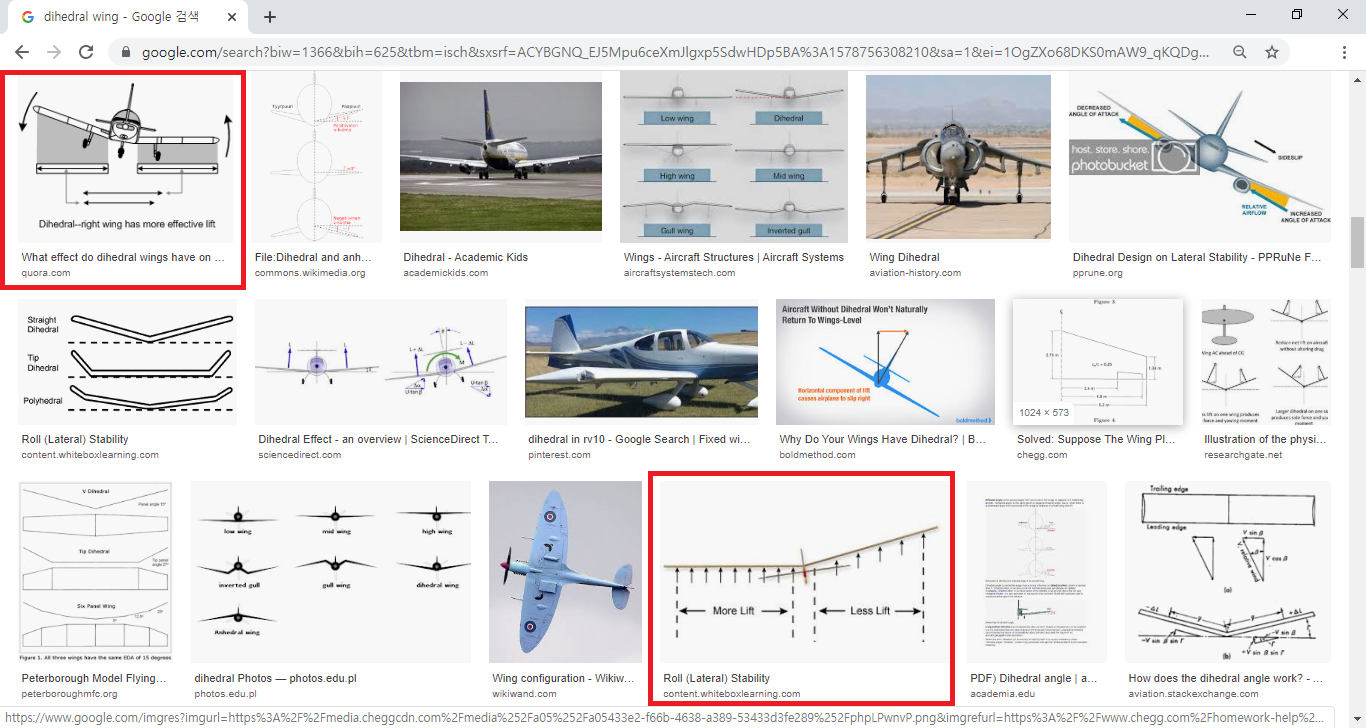Click 'Illustration of the physi...' title
This screenshot has width=1366, height=728.
tap(1265, 439)
